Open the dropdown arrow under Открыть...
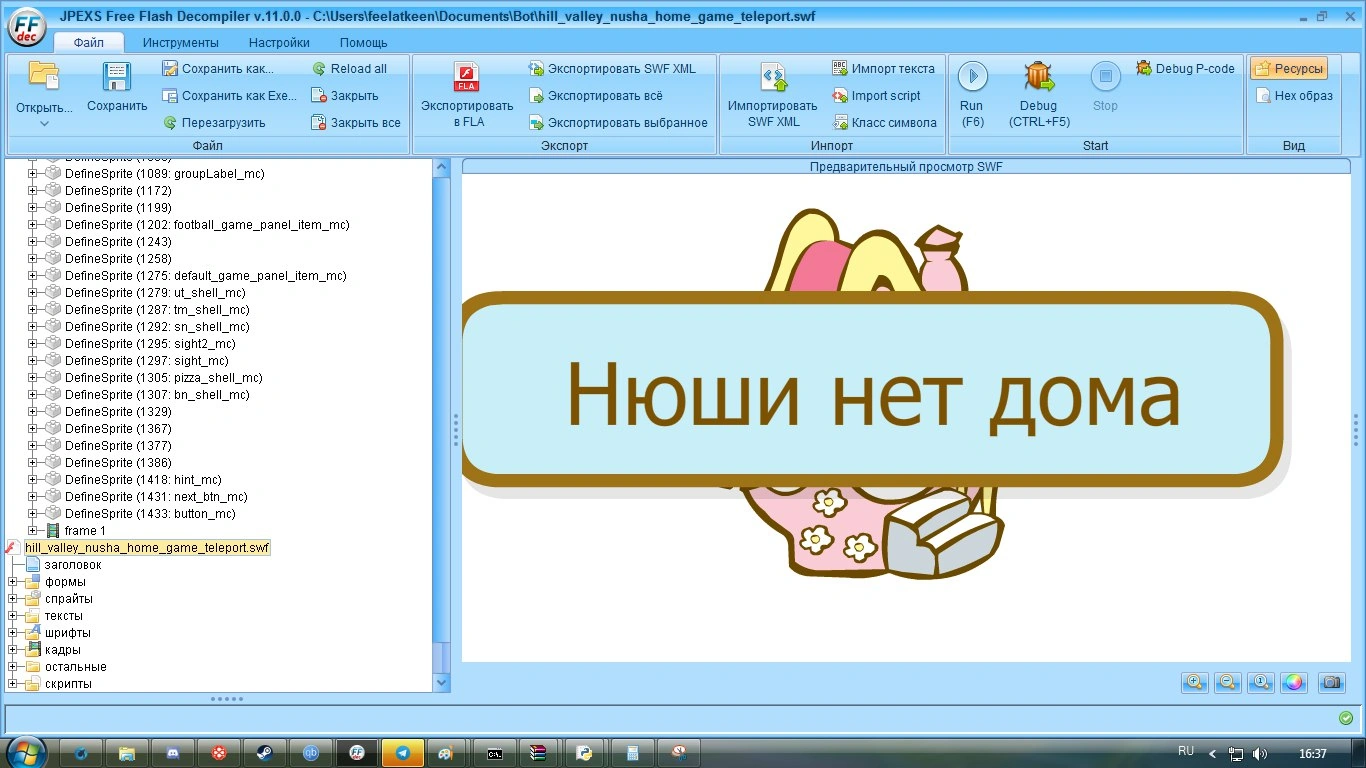Viewport: 1366px width, 768px height. point(44,124)
